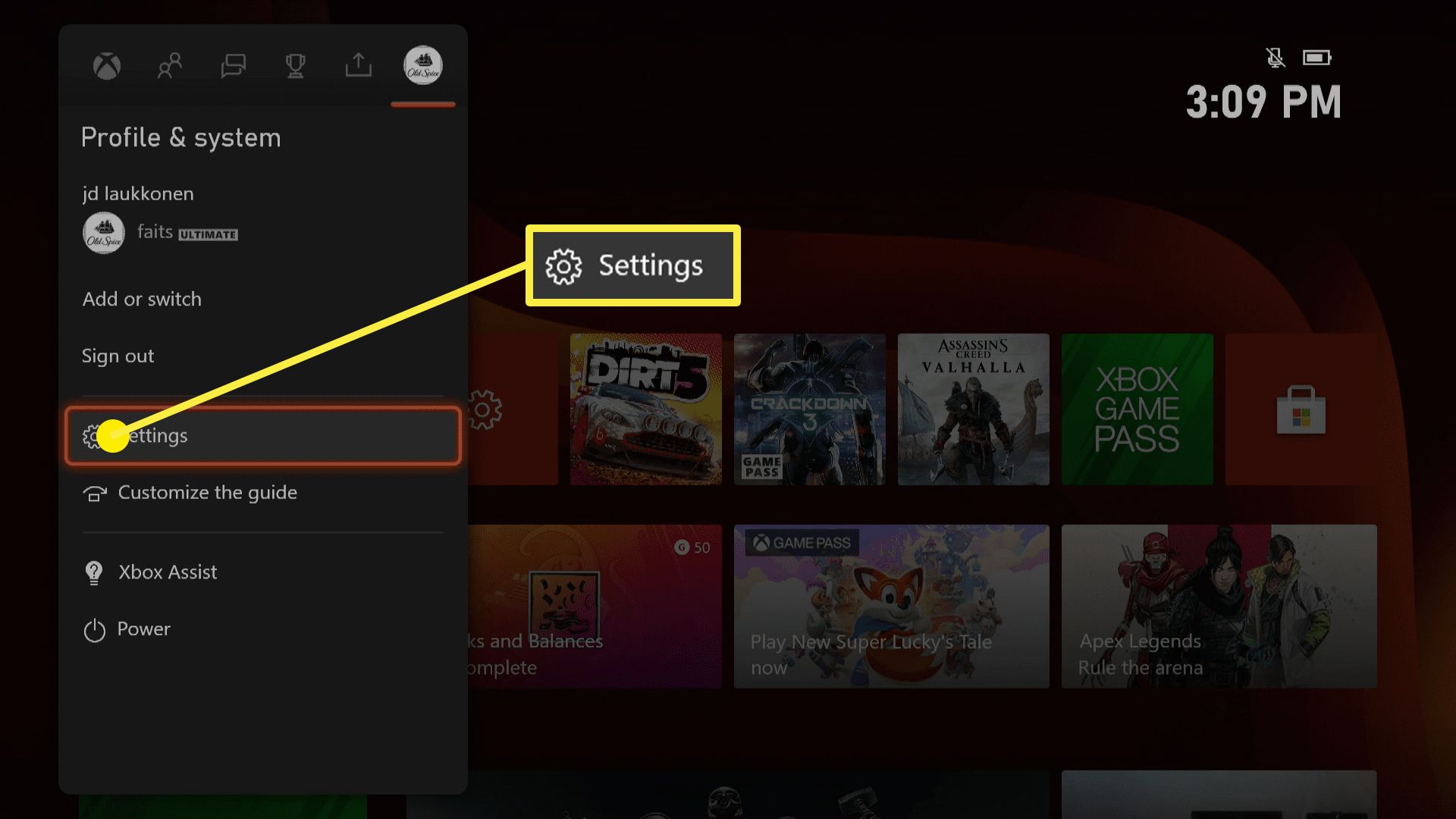This screenshot has height=819, width=1456.
Task: Select Customize the guide option
Action: tap(208, 492)
